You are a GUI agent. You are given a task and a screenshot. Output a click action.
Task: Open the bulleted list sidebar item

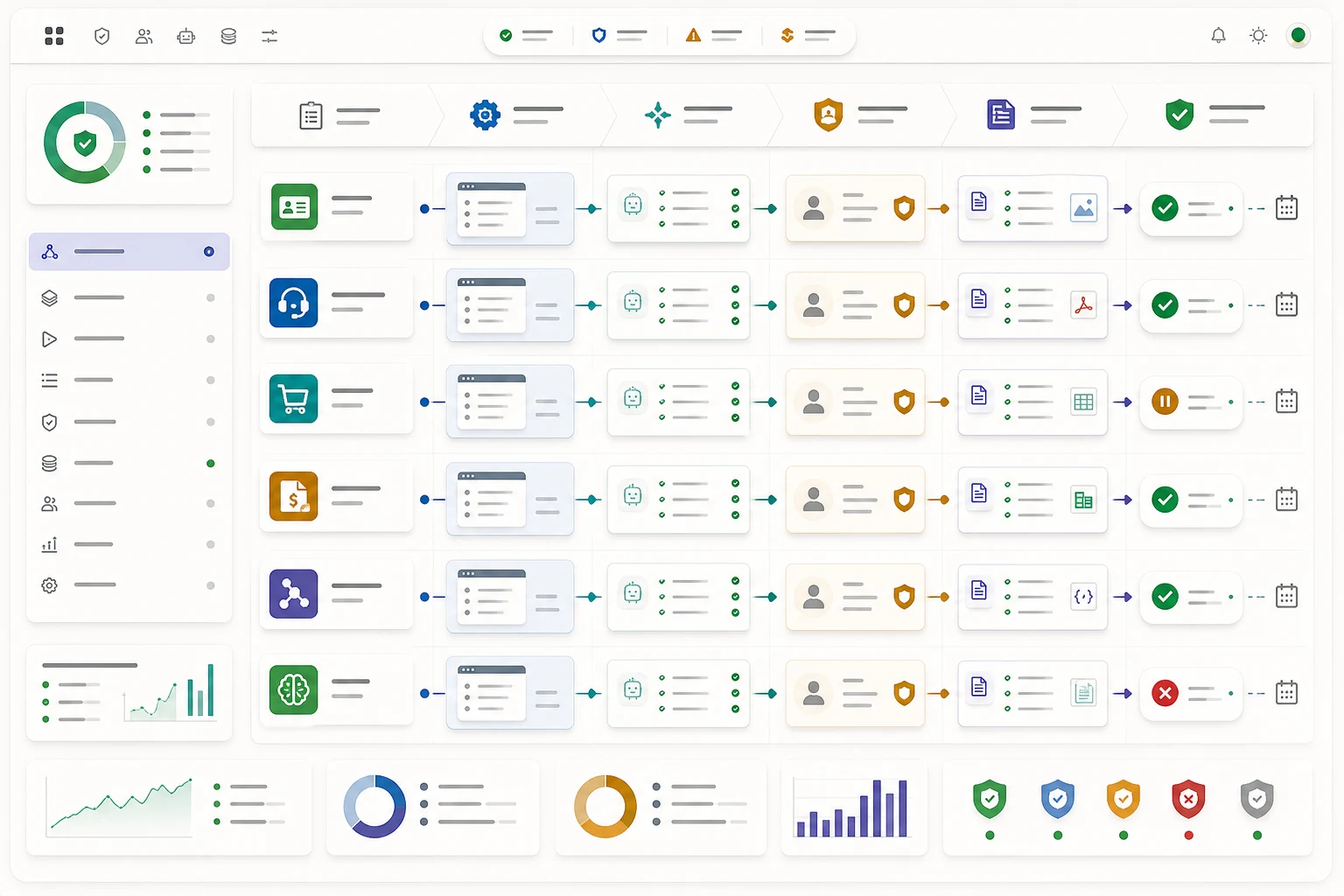(x=129, y=380)
